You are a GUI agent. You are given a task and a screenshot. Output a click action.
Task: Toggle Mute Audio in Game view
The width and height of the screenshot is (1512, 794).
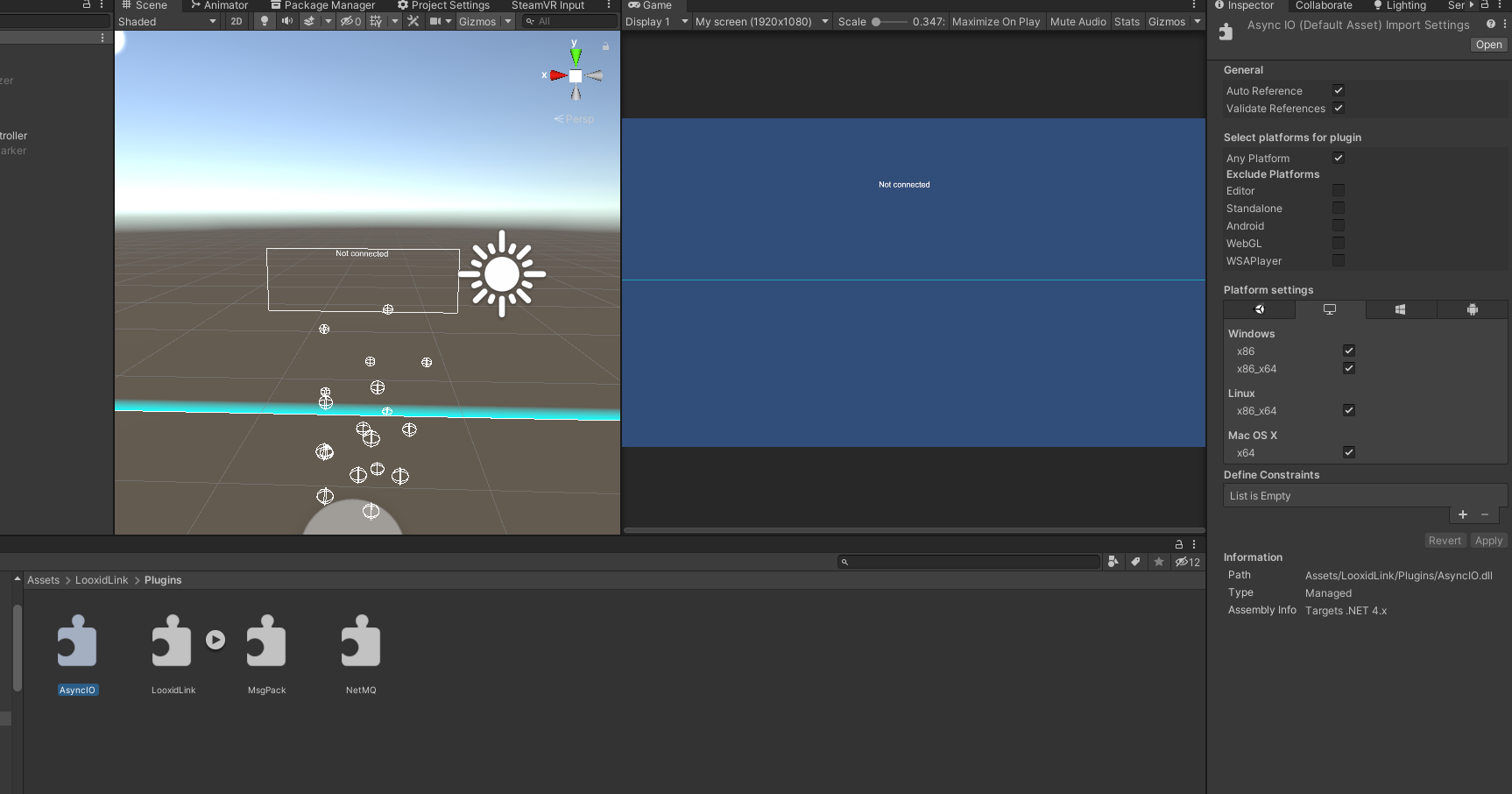pos(1078,21)
